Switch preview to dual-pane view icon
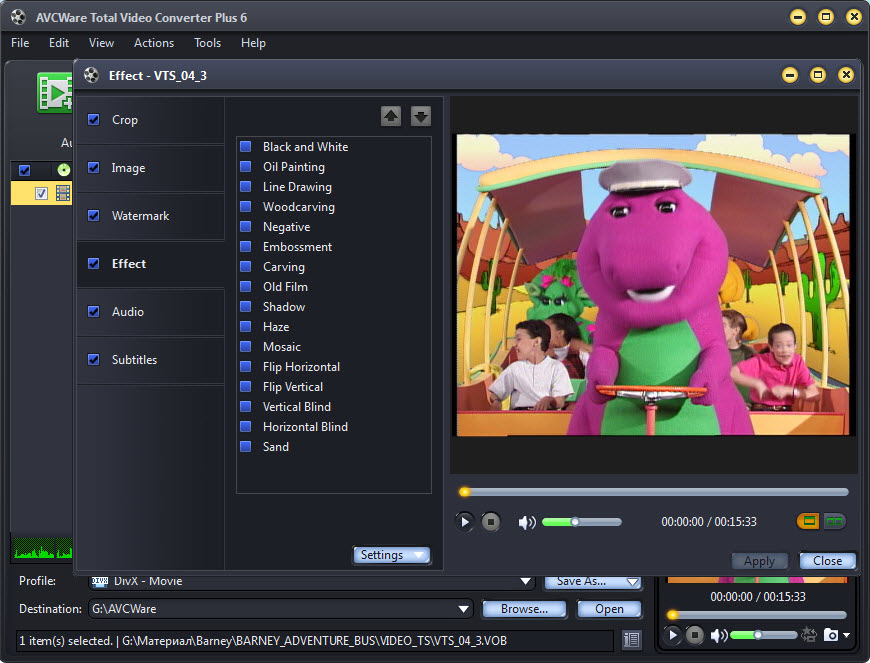Image resolution: width=870 pixels, height=663 pixels. point(834,521)
